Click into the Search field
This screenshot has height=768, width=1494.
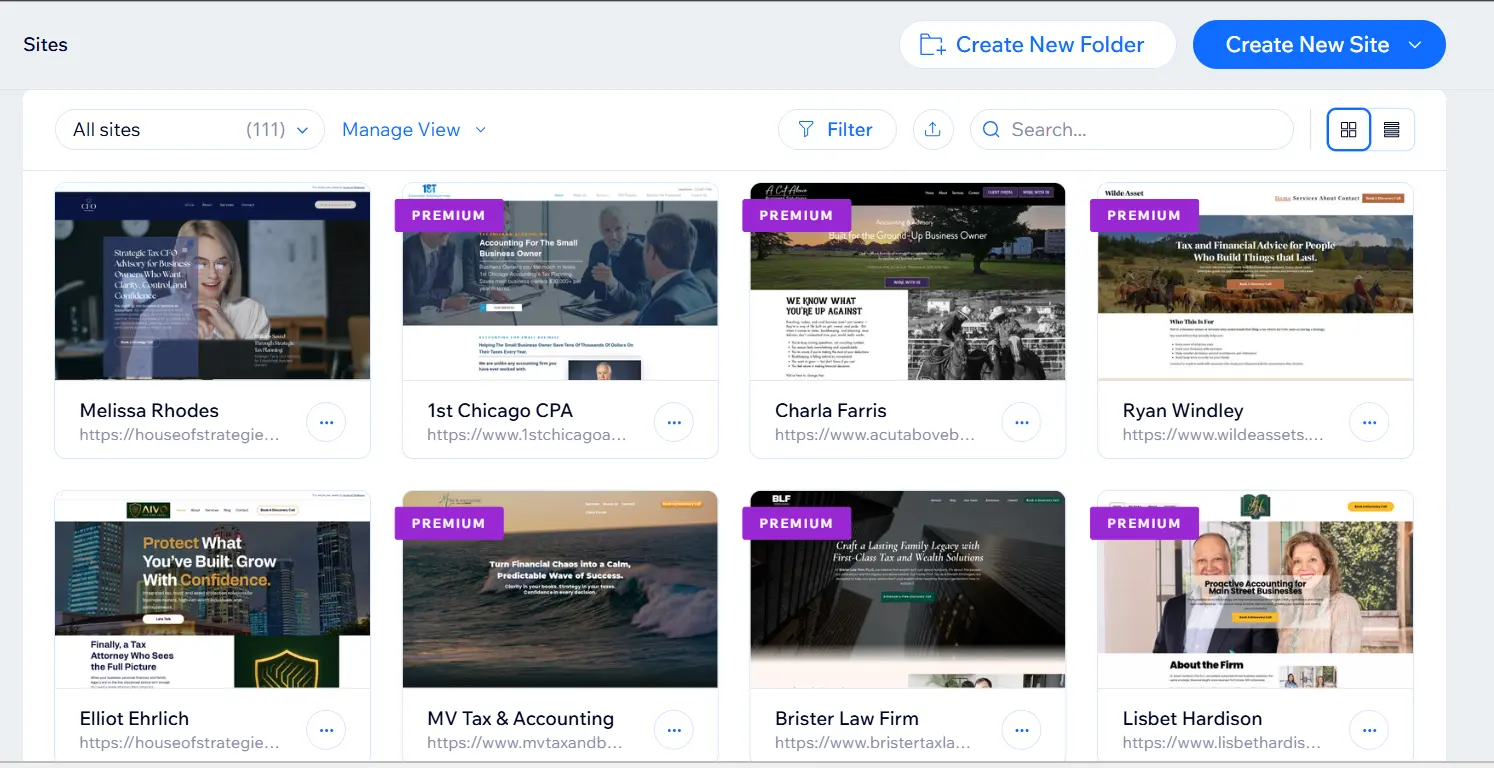(1100, 129)
